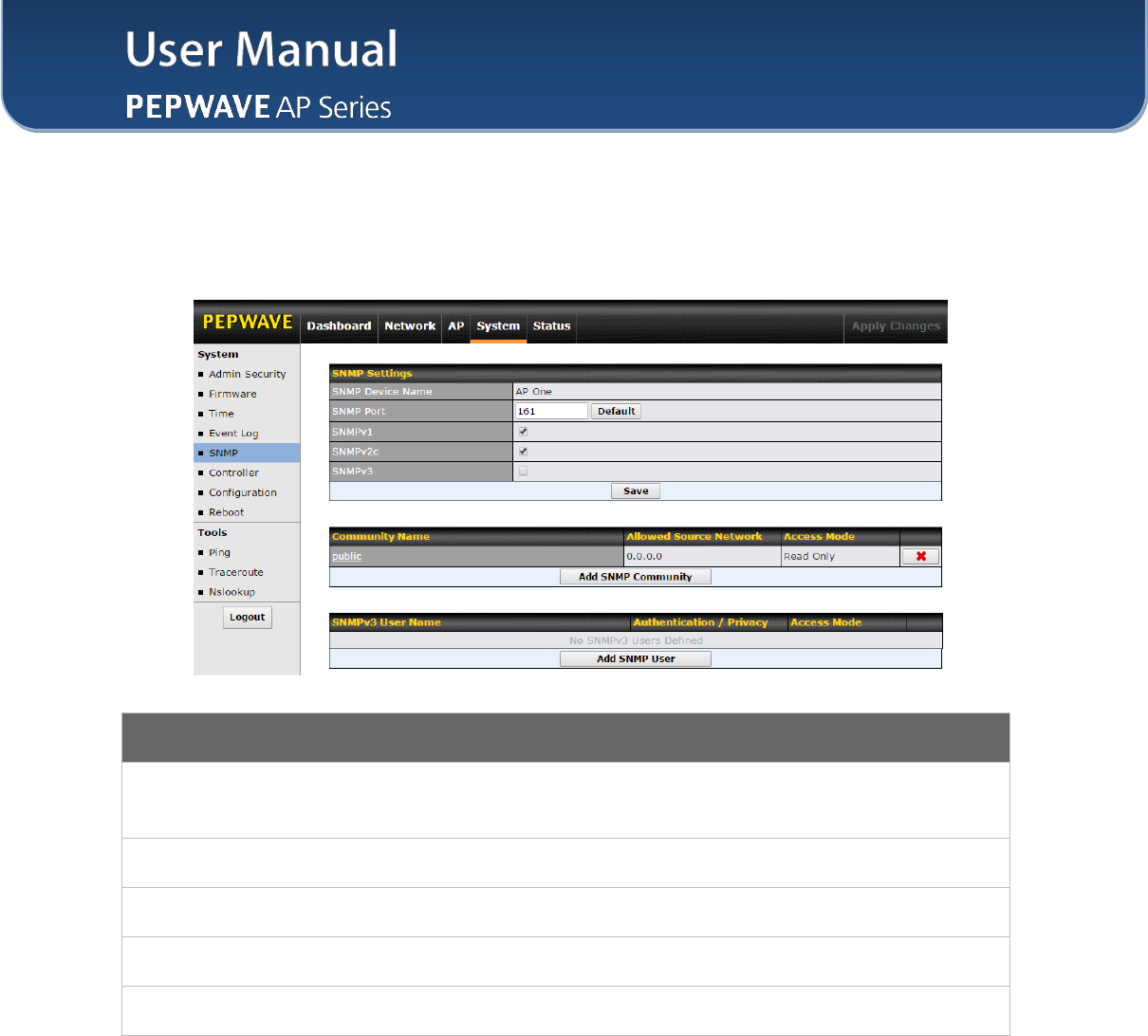The width and height of the screenshot is (1148, 1036).
Task: Open the Dashboard tab
Action: coord(339,326)
